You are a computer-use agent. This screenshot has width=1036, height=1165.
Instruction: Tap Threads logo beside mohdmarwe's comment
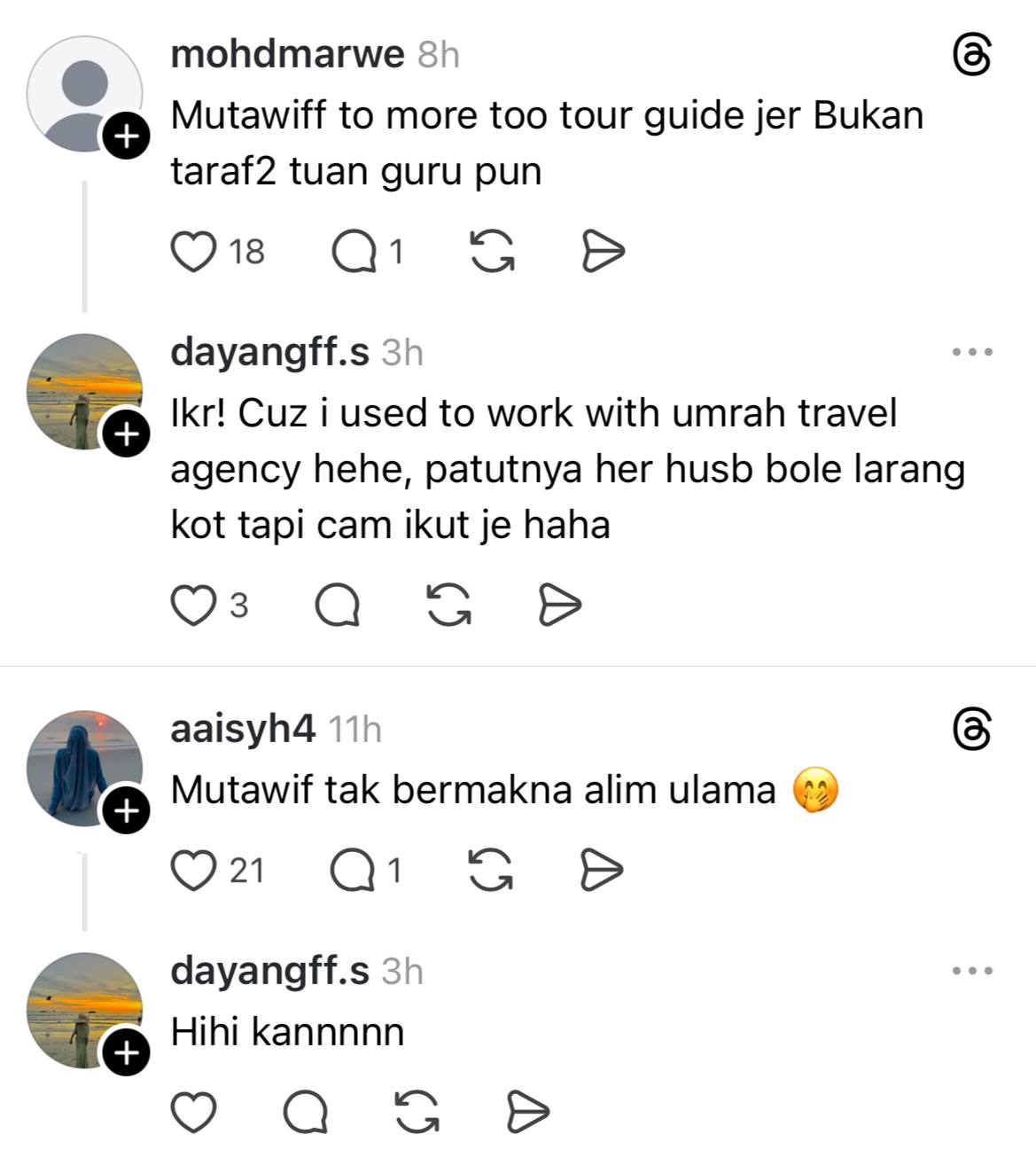coord(971,56)
